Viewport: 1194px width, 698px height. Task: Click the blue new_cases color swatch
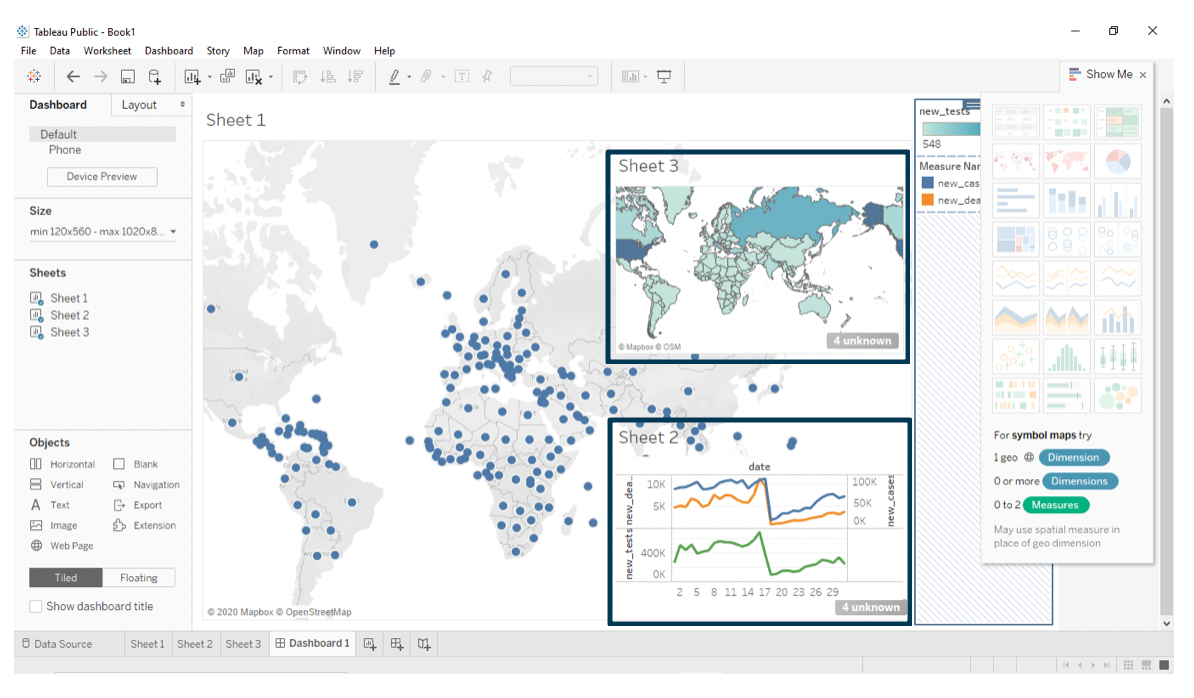[x=927, y=183]
